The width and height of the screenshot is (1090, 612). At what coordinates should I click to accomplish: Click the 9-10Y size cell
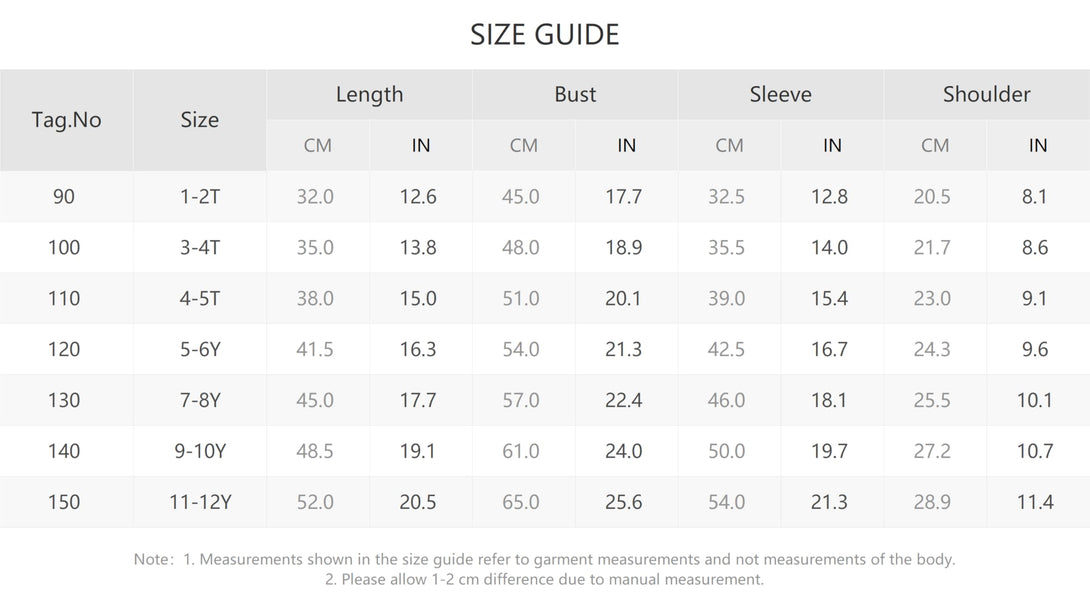tap(199, 452)
